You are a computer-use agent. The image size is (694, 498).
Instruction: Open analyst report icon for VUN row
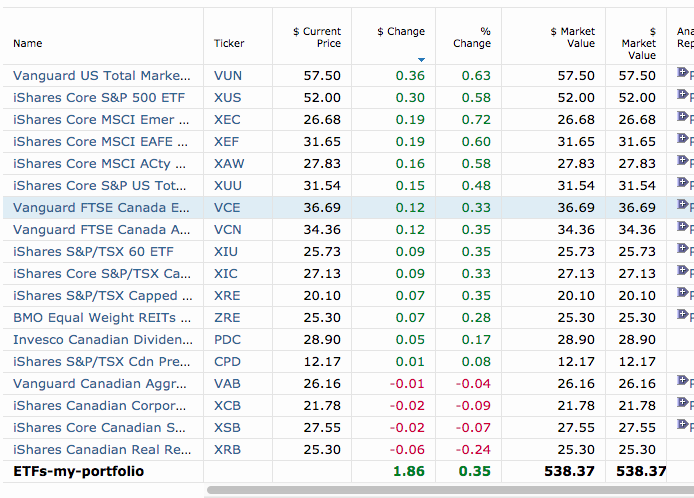coord(683,74)
